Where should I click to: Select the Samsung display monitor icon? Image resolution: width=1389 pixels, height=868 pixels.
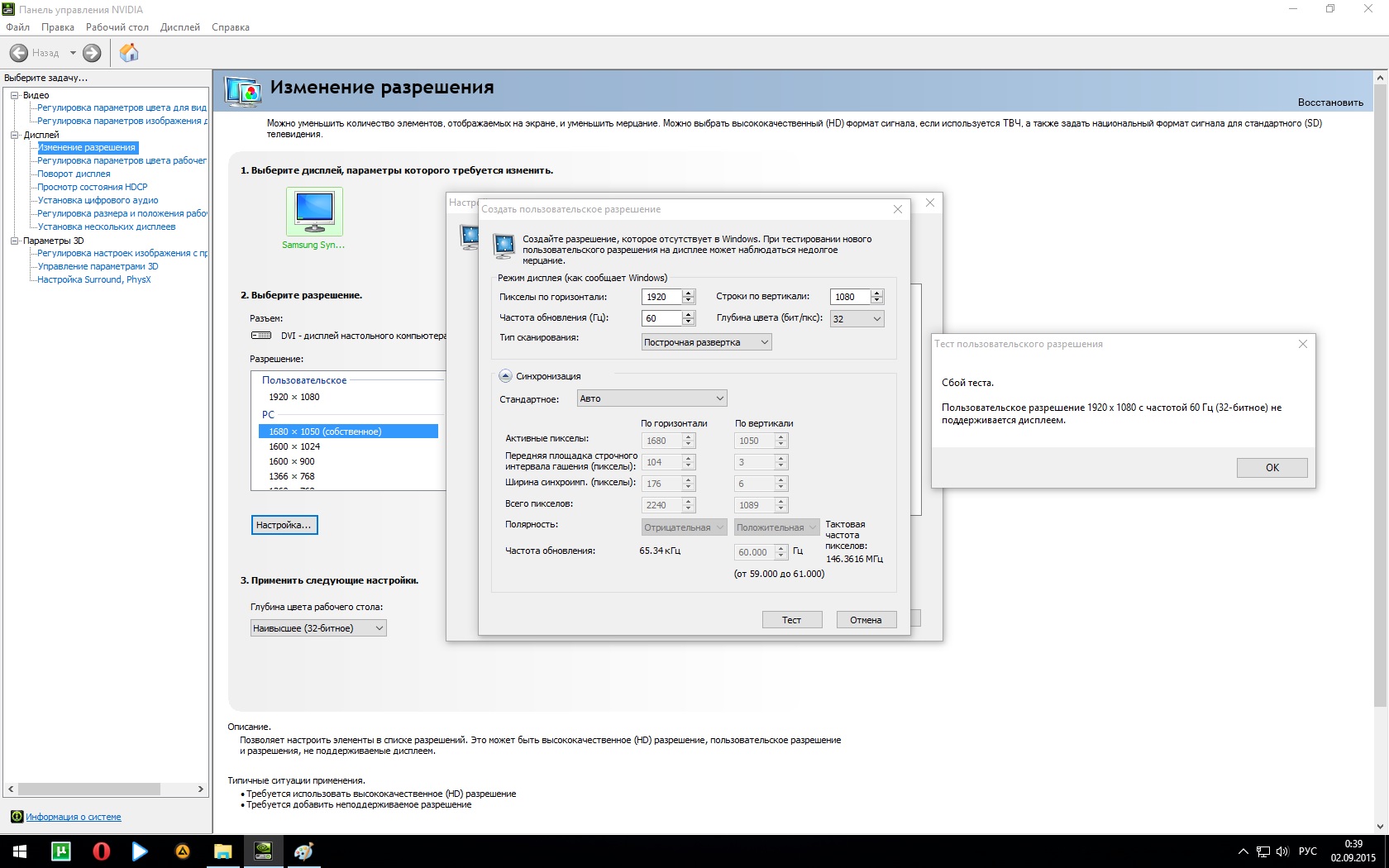click(314, 212)
